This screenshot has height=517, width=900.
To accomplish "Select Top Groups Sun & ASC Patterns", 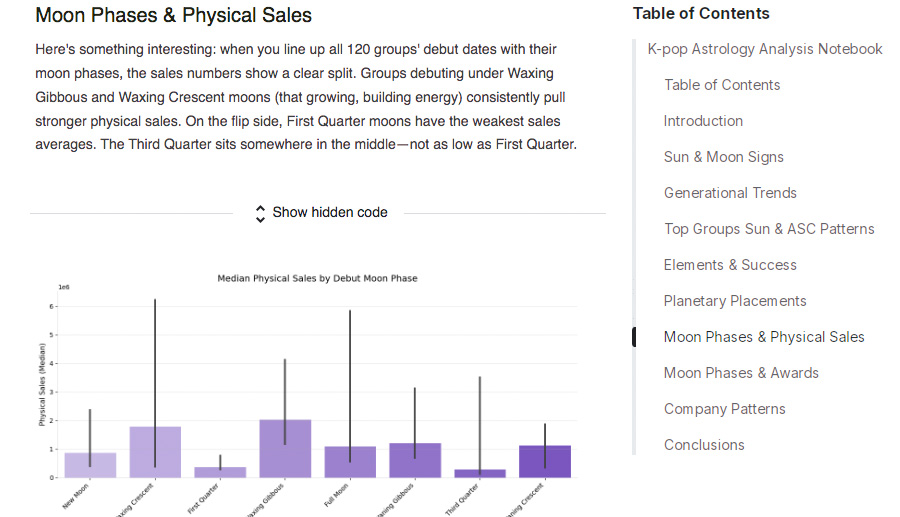I will coord(768,229).
